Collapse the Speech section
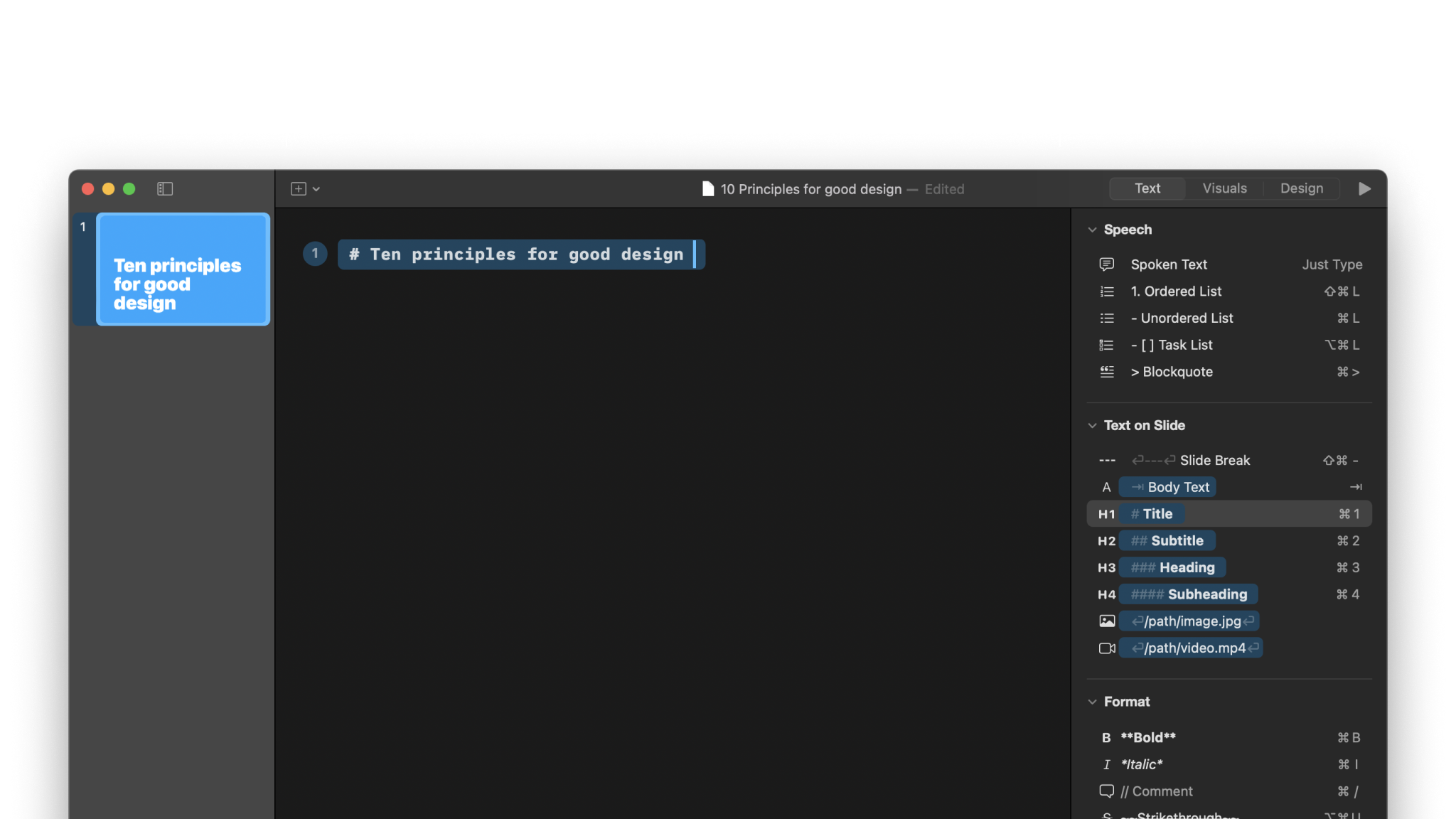The width and height of the screenshot is (1456, 819). tap(1092, 230)
